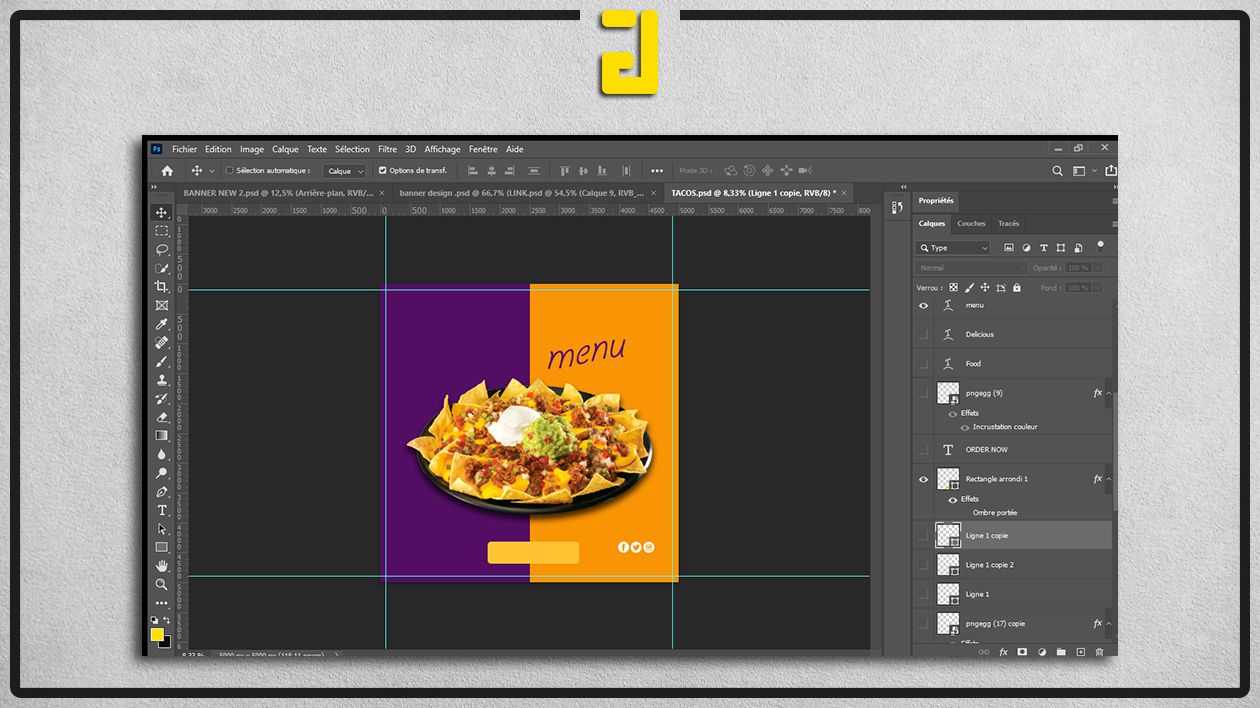Filter layers by type layers
Image resolution: width=1260 pixels, height=708 pixels.
click(1044, 248)
